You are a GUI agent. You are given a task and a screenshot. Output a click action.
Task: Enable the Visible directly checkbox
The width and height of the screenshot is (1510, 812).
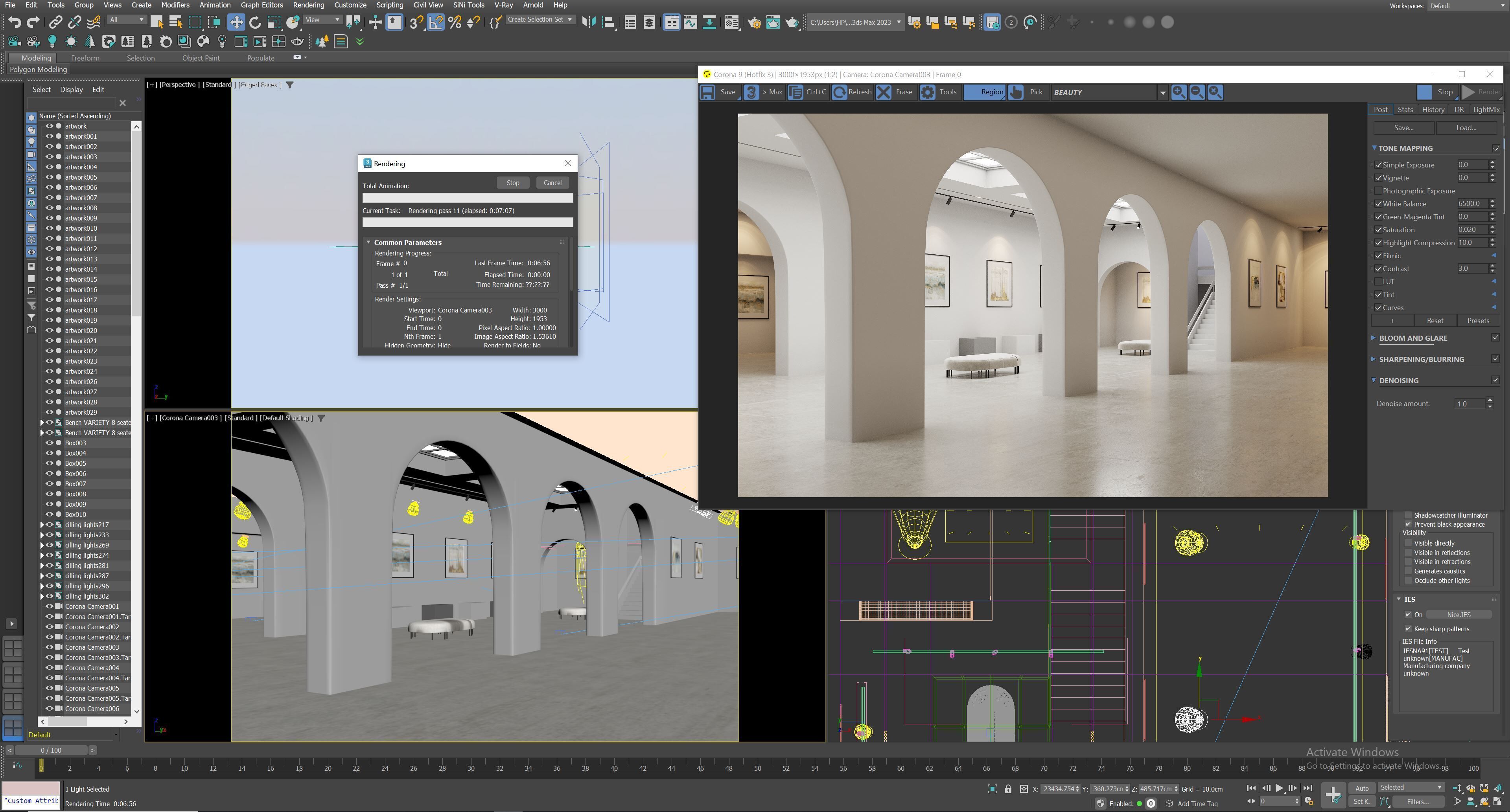(1408, 543)
